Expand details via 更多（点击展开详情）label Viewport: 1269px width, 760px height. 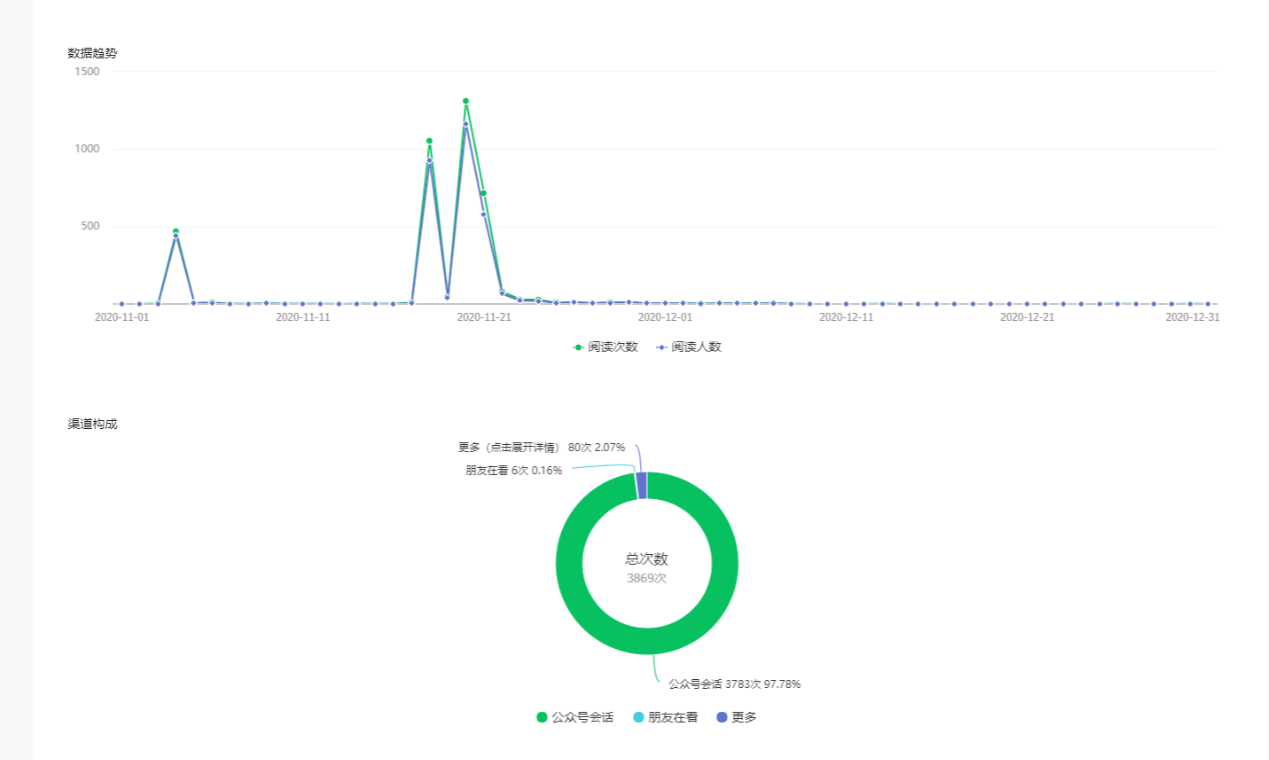[541, 447]
